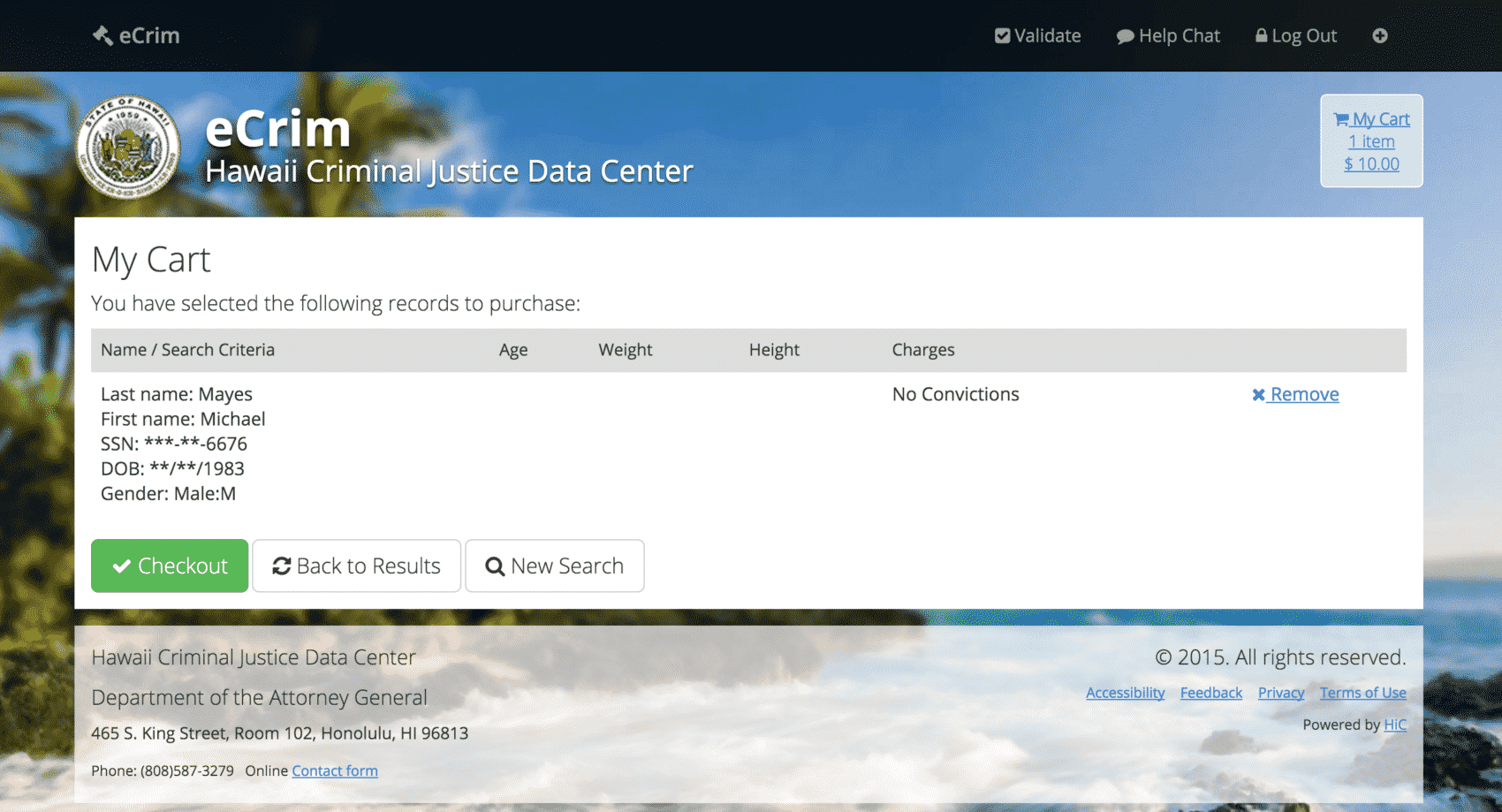The image size is (1502, 812).
Task: Open My Cart link with cart icon
Action: [x=1371, y=119]
